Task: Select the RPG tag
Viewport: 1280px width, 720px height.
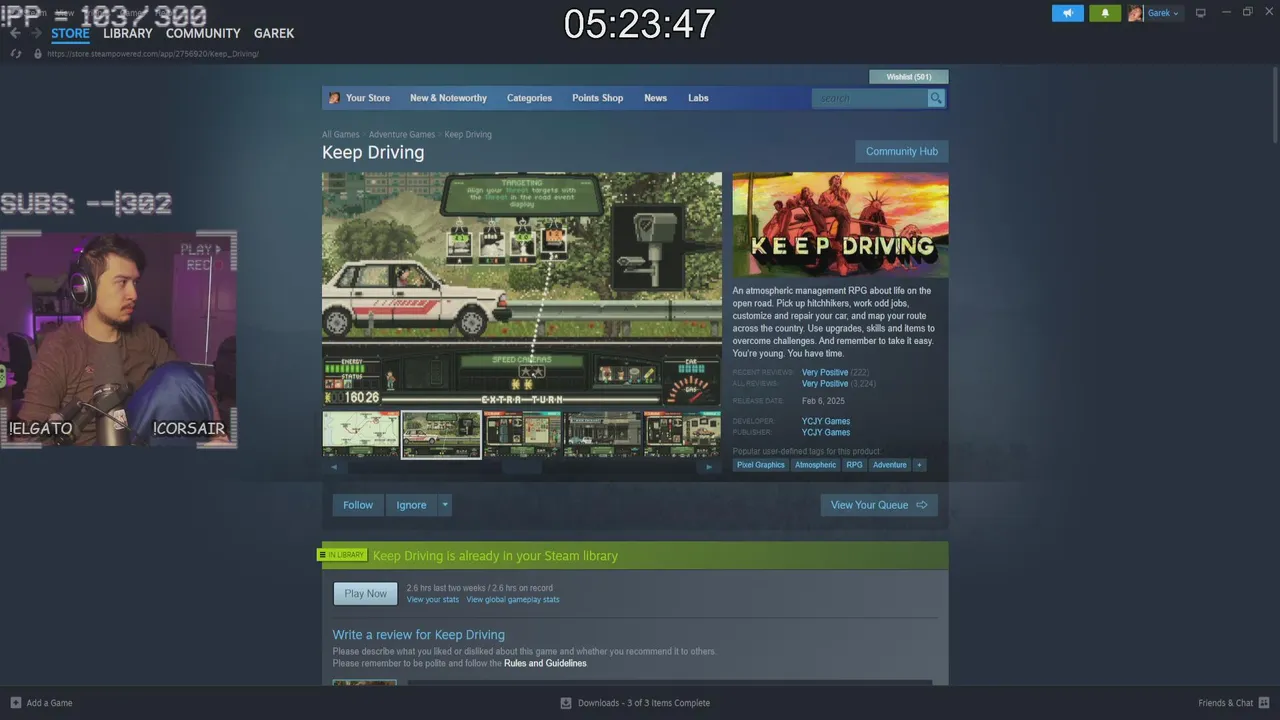Action: 854,464
